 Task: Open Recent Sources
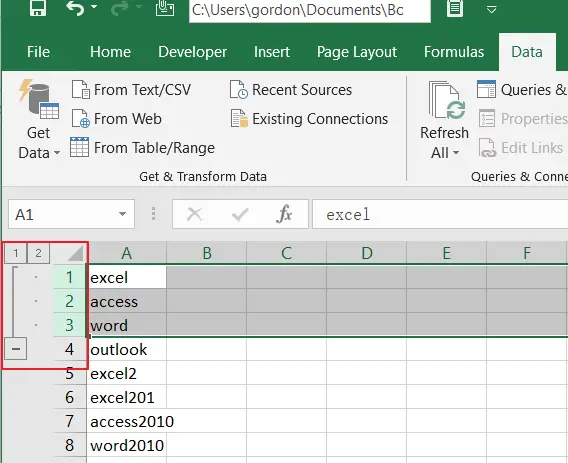pyautogui.click(x=291, y=89)
